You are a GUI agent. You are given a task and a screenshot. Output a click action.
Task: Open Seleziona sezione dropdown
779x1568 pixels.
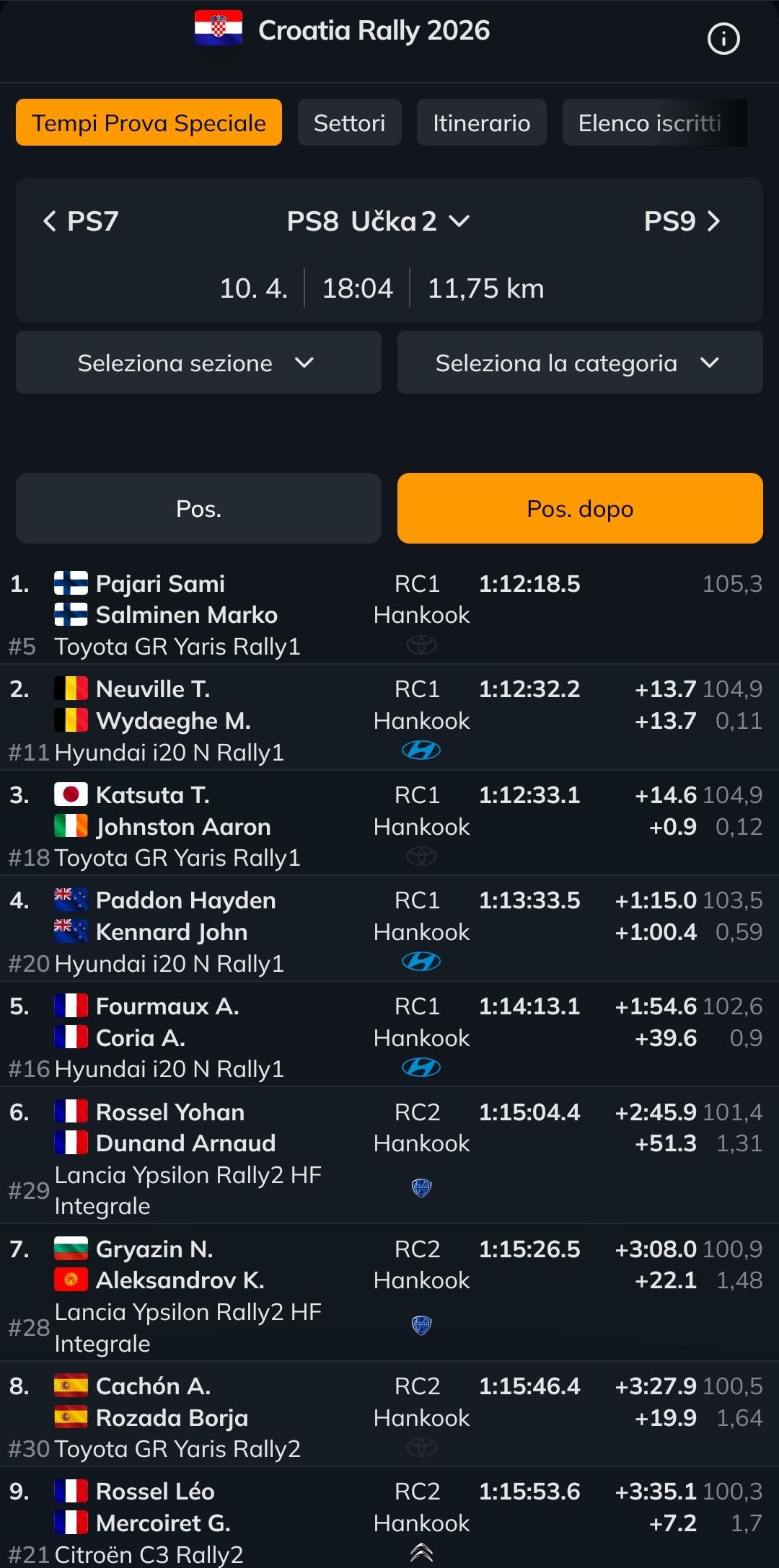point(198,363)
